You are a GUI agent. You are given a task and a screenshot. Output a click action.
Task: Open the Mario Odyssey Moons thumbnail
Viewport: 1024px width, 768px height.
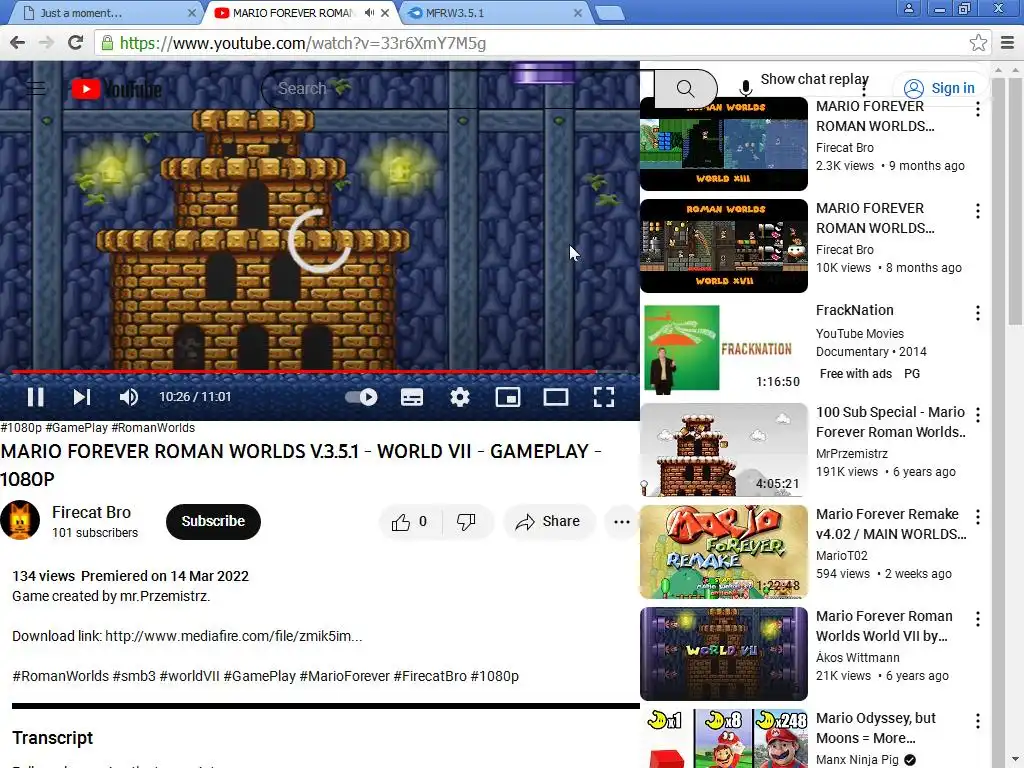[x=724, y=739]
